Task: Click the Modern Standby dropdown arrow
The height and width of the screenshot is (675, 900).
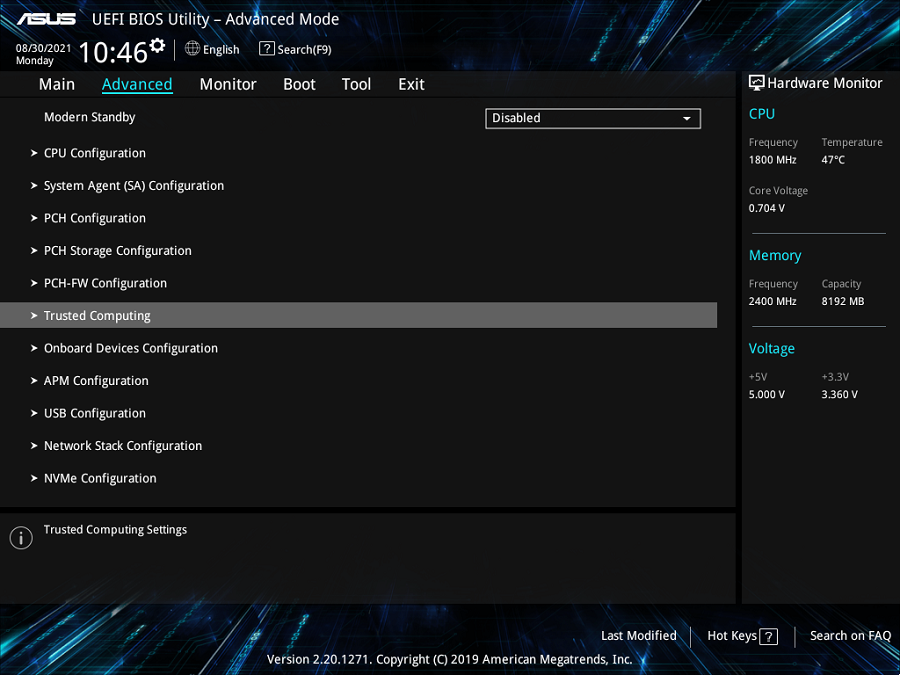Action: click(x=686, y=118)
